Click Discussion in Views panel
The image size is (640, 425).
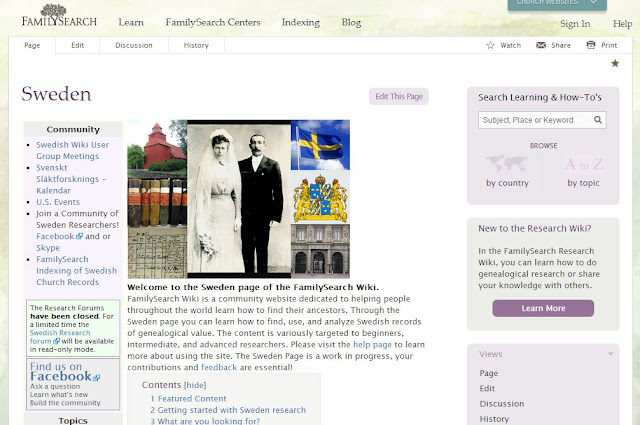[x=502, y=404]
